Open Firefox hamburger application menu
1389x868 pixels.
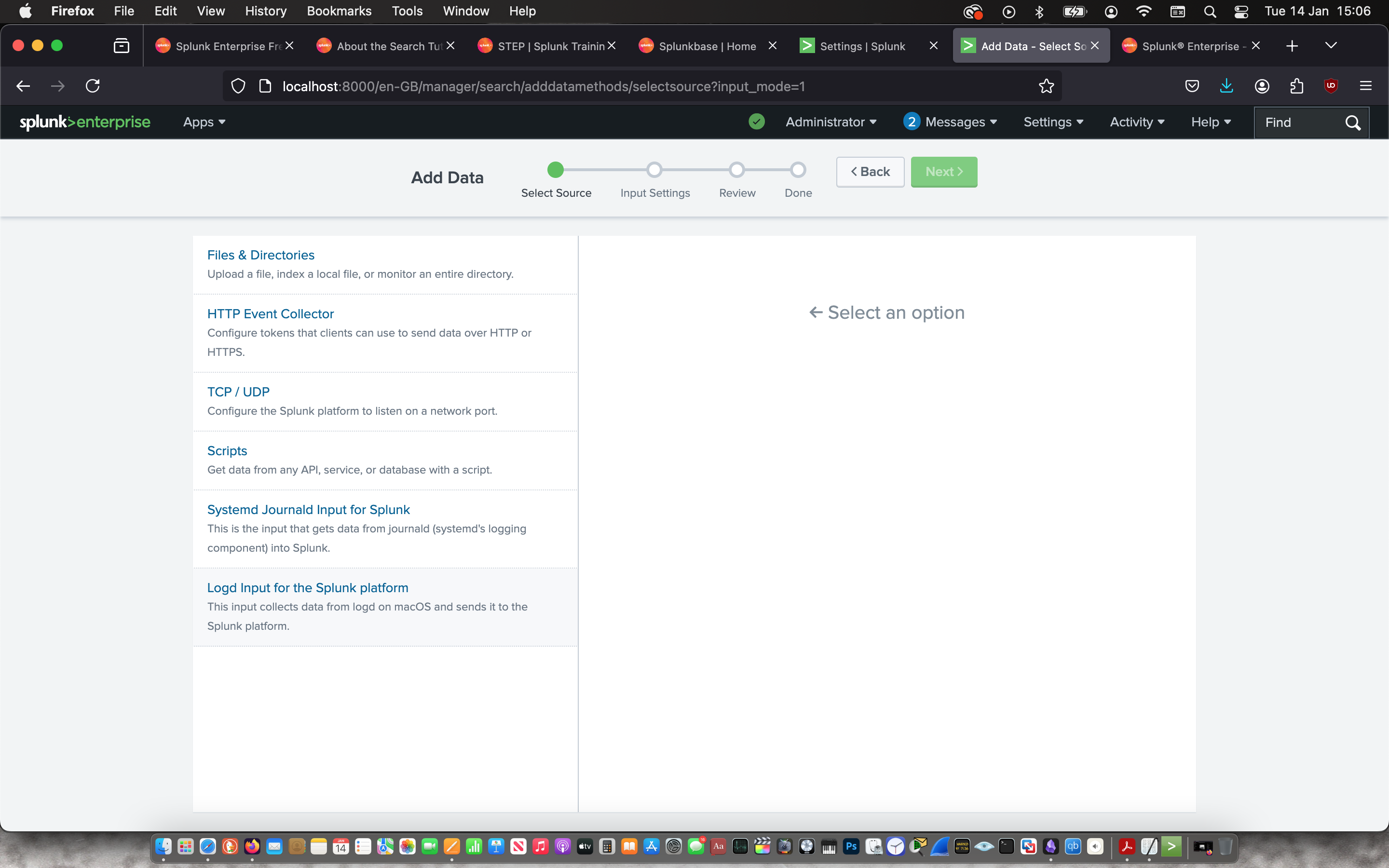[1365, 86]
